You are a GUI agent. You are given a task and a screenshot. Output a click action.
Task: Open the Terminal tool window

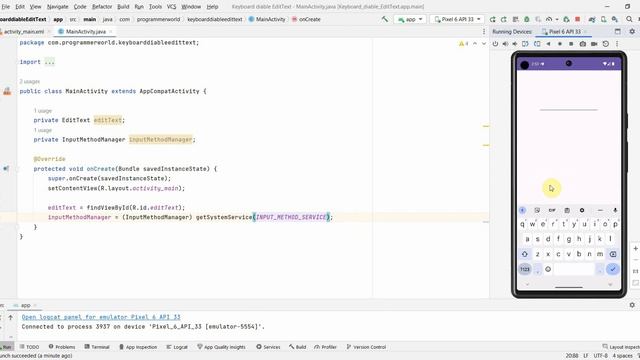(x=97, y=347)
